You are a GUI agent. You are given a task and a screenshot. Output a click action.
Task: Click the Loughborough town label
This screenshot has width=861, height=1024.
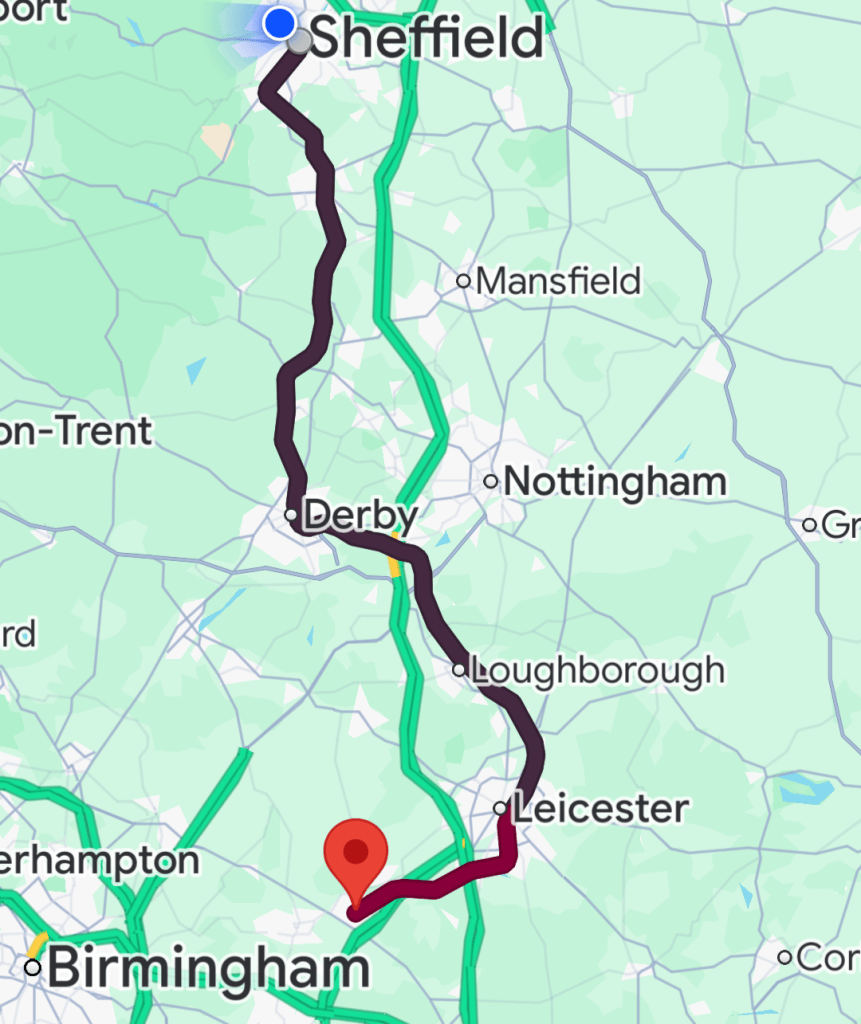(598, 671)
